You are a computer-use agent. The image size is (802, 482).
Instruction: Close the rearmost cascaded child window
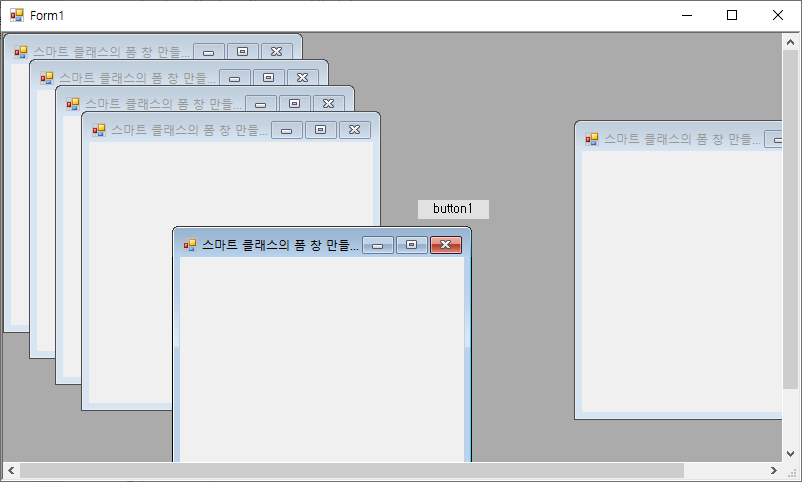(x=277, y=52)
